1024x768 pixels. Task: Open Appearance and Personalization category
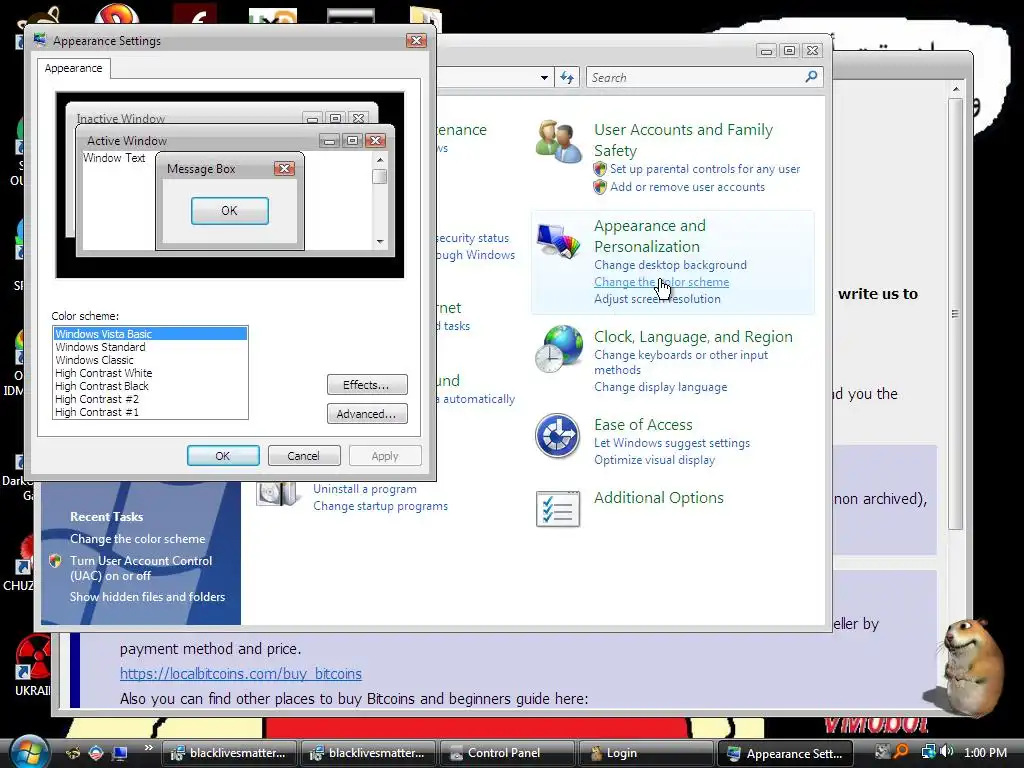pos(650,236)
